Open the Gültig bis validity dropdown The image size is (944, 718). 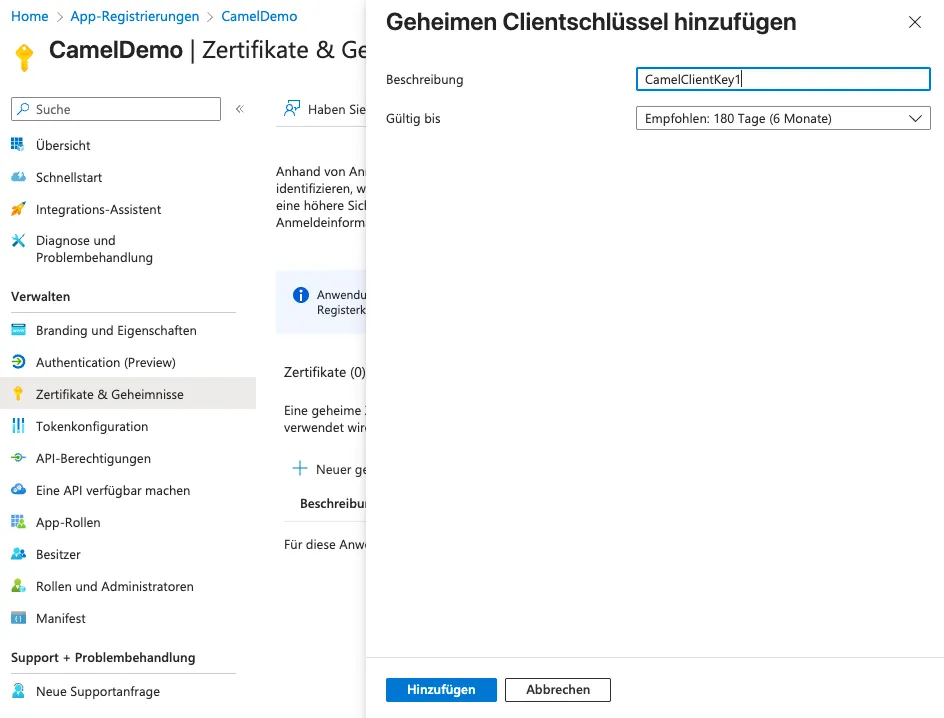point(783,118)
